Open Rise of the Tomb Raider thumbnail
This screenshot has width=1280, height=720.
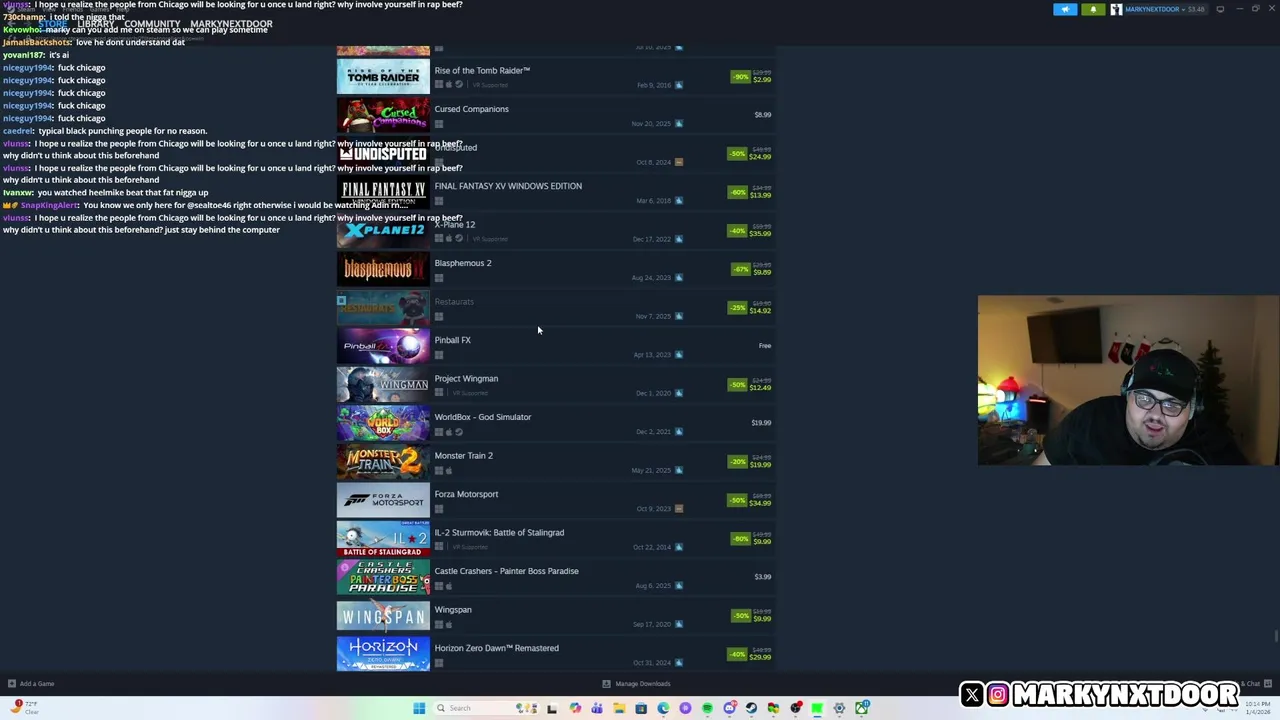(383, 77)
